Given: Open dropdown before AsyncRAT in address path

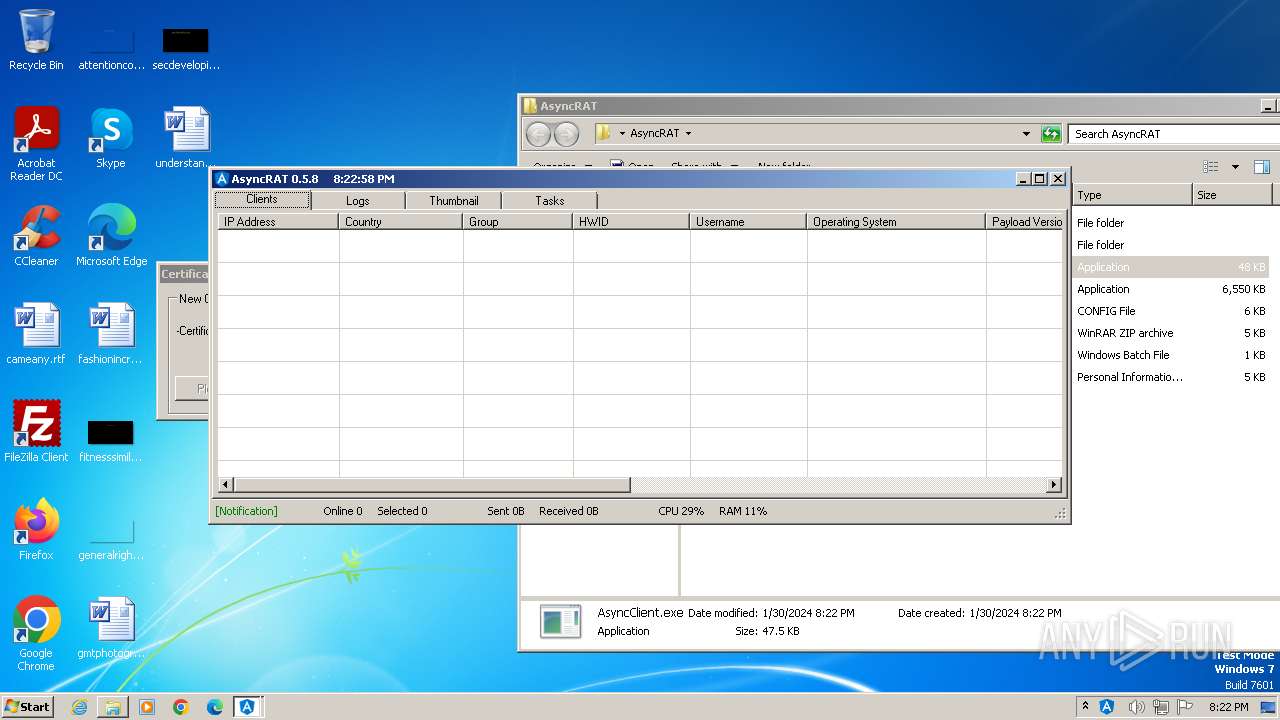Looking at the screenshot, I should click(622, 134).
